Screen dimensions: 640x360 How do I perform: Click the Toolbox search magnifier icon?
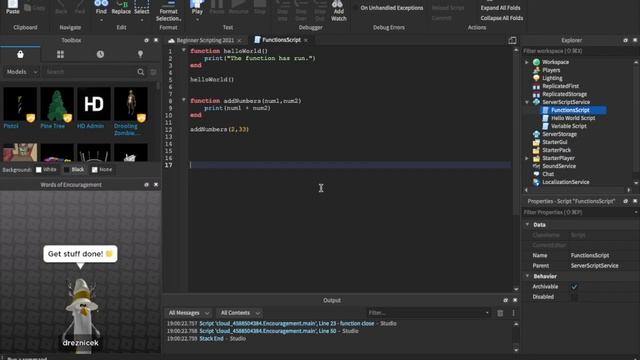pos(141,72)
